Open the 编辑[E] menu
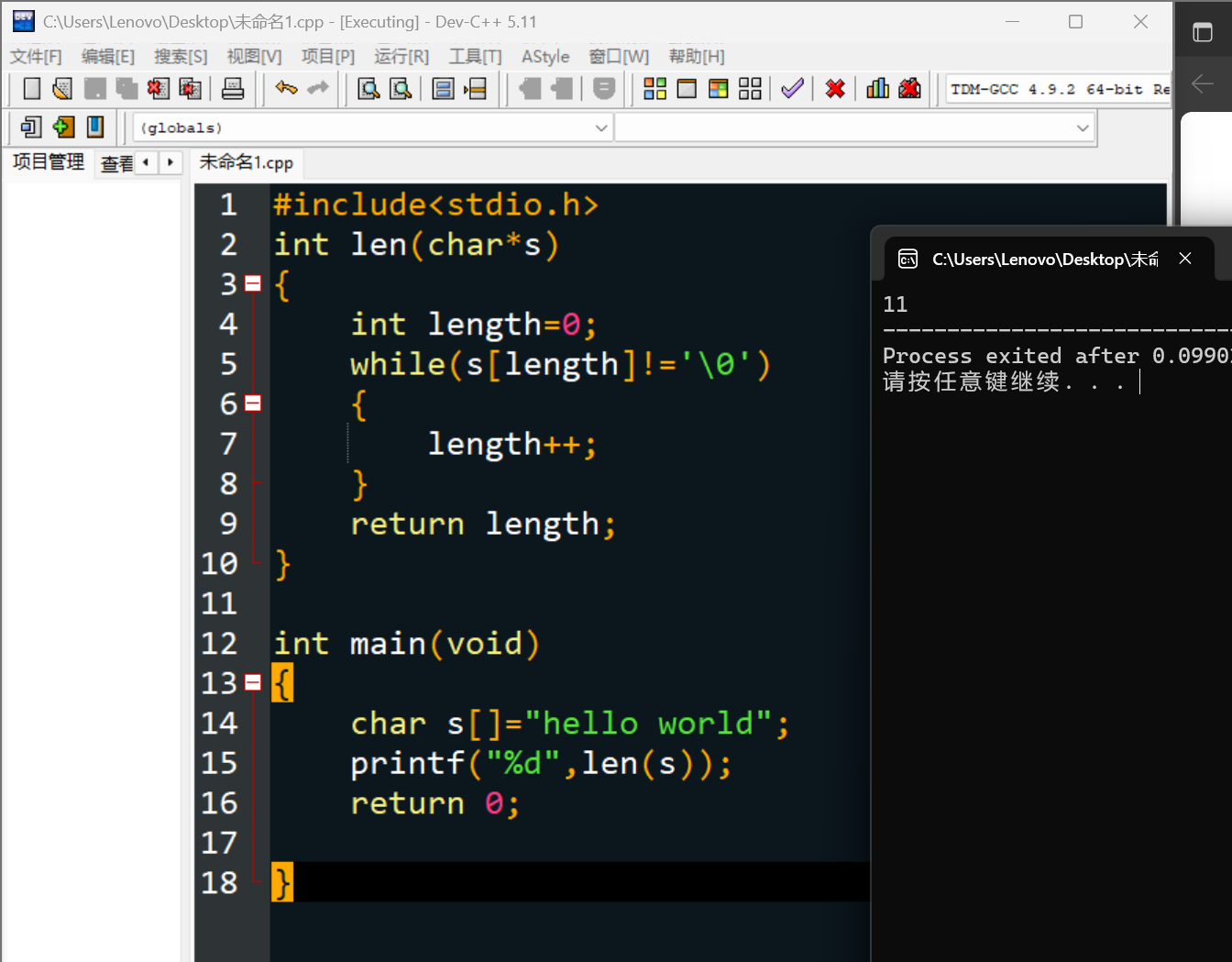Viewport: 1232px width, 962px height. [108, 57]
